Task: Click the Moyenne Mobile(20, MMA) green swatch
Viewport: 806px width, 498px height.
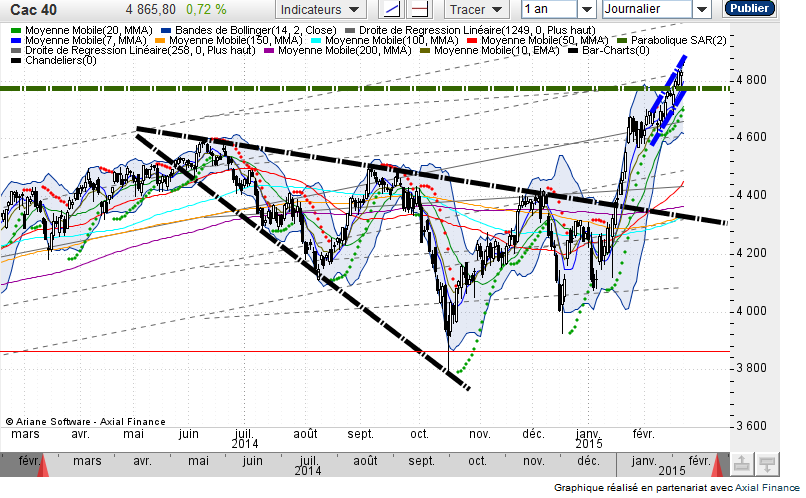Action: click(x=16, y=31)
